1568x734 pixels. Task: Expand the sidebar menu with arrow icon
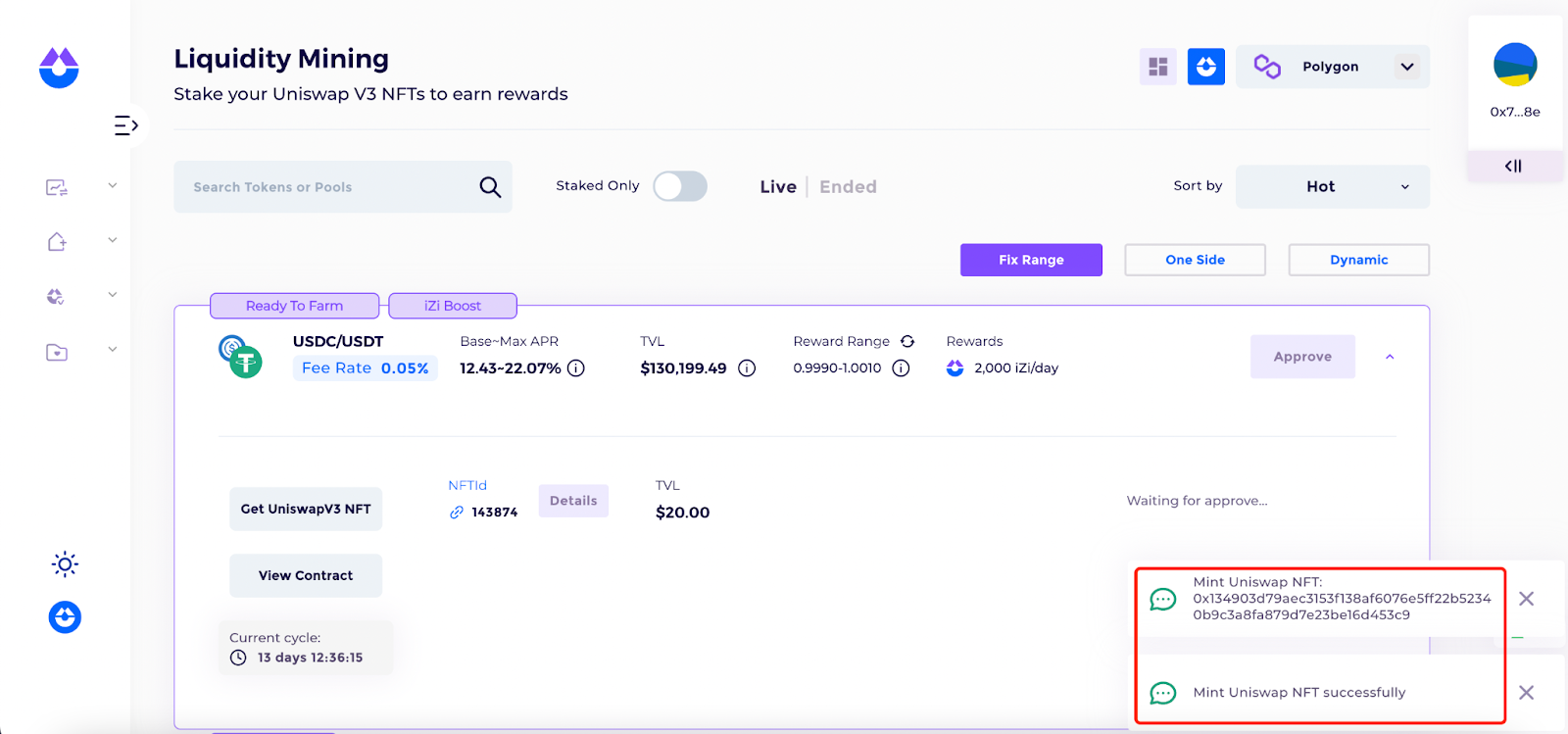[x=126, y=125]
